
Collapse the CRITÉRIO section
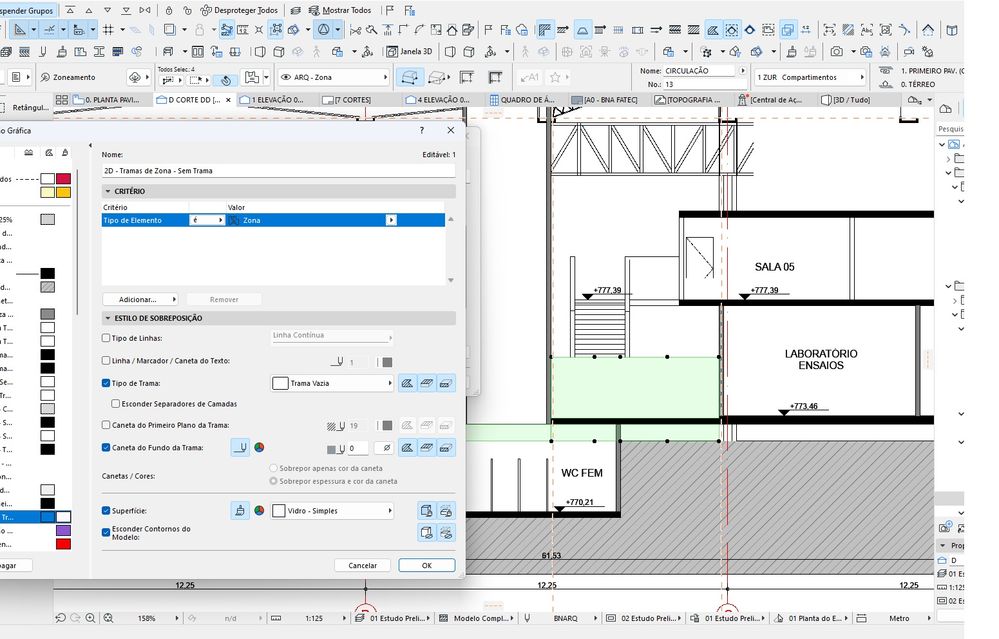tap(108, 191)
